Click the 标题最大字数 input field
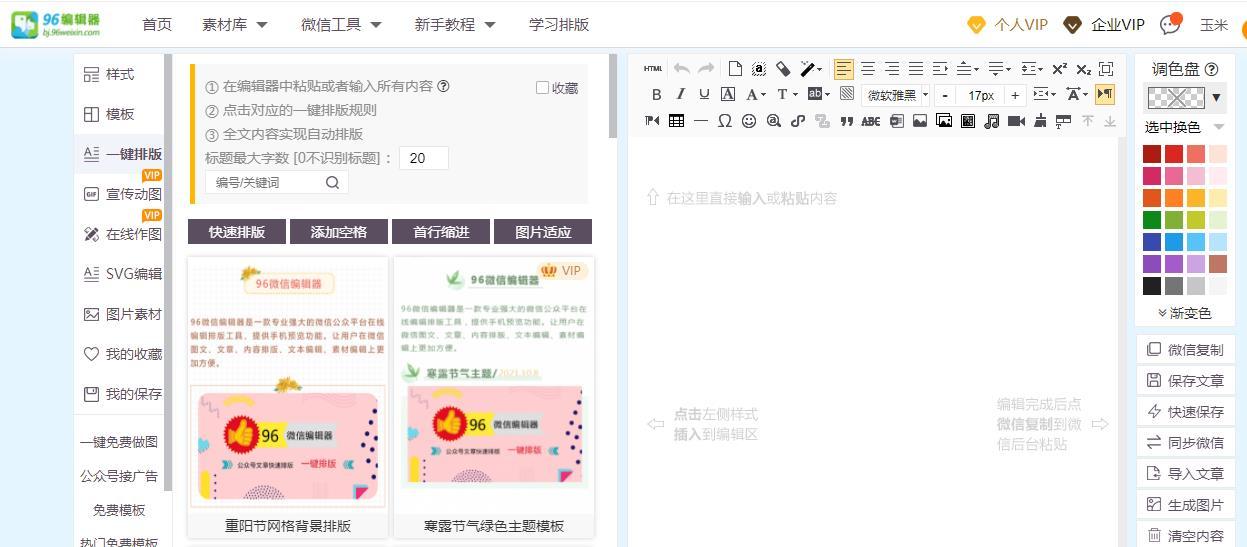Screen dimensions: 1247x547 pos(424,158)
